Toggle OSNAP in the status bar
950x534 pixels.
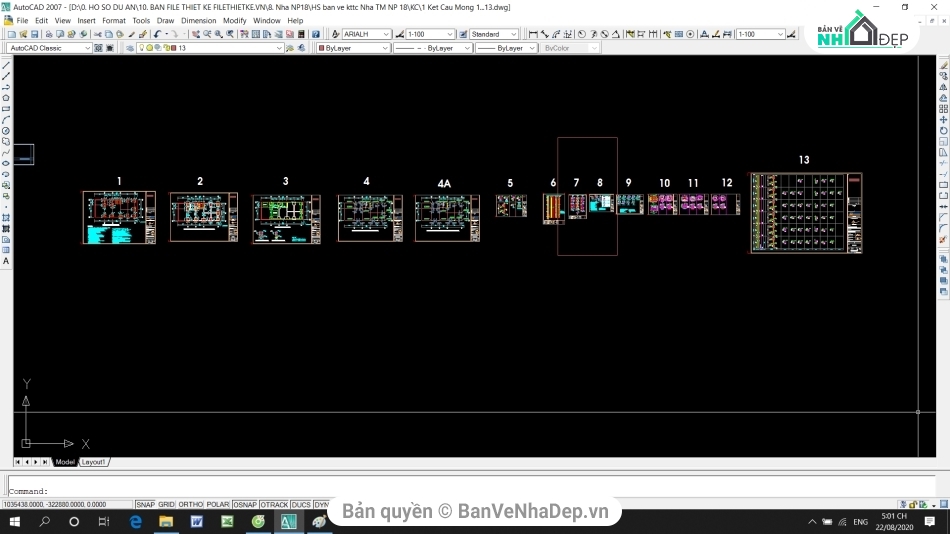tap(244, 505)
